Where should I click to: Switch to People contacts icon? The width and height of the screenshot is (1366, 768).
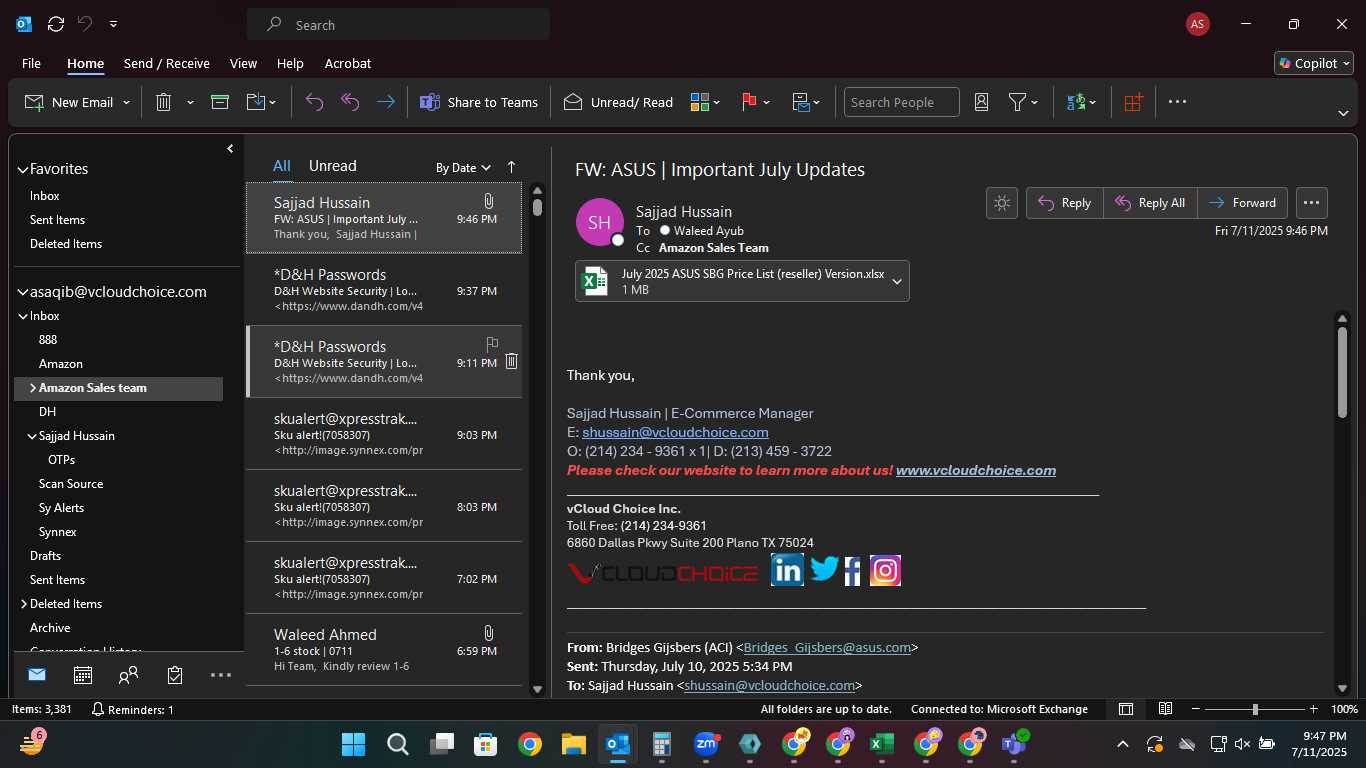(128, 675)
